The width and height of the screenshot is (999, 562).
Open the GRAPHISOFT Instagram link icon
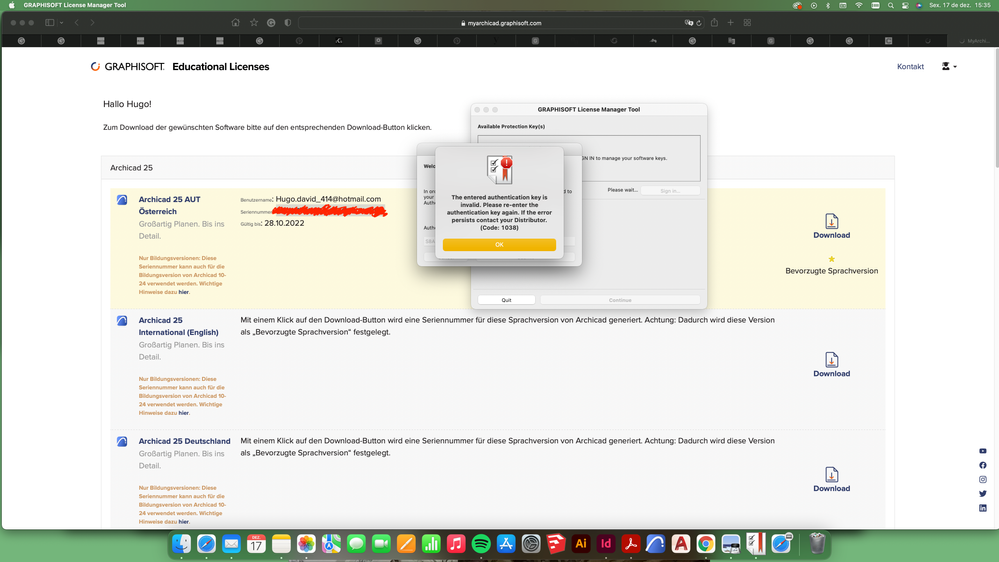coord(982,479)
